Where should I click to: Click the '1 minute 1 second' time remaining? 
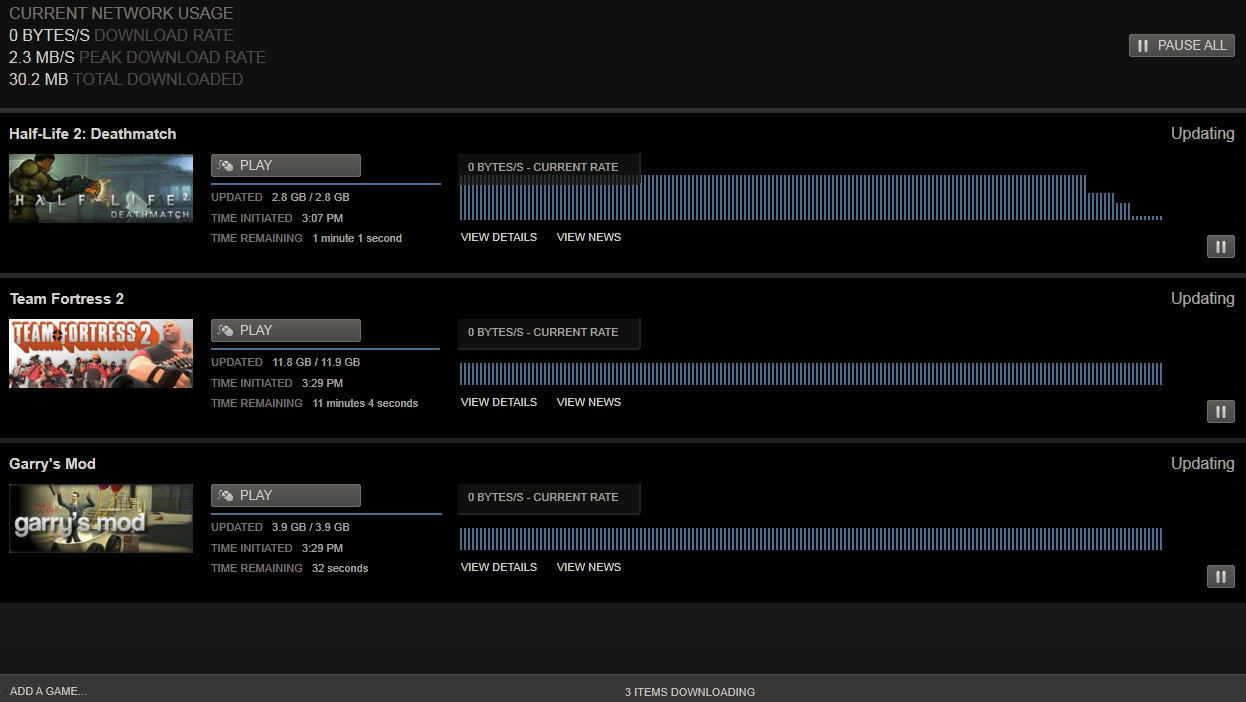click(x=357, y=239)
